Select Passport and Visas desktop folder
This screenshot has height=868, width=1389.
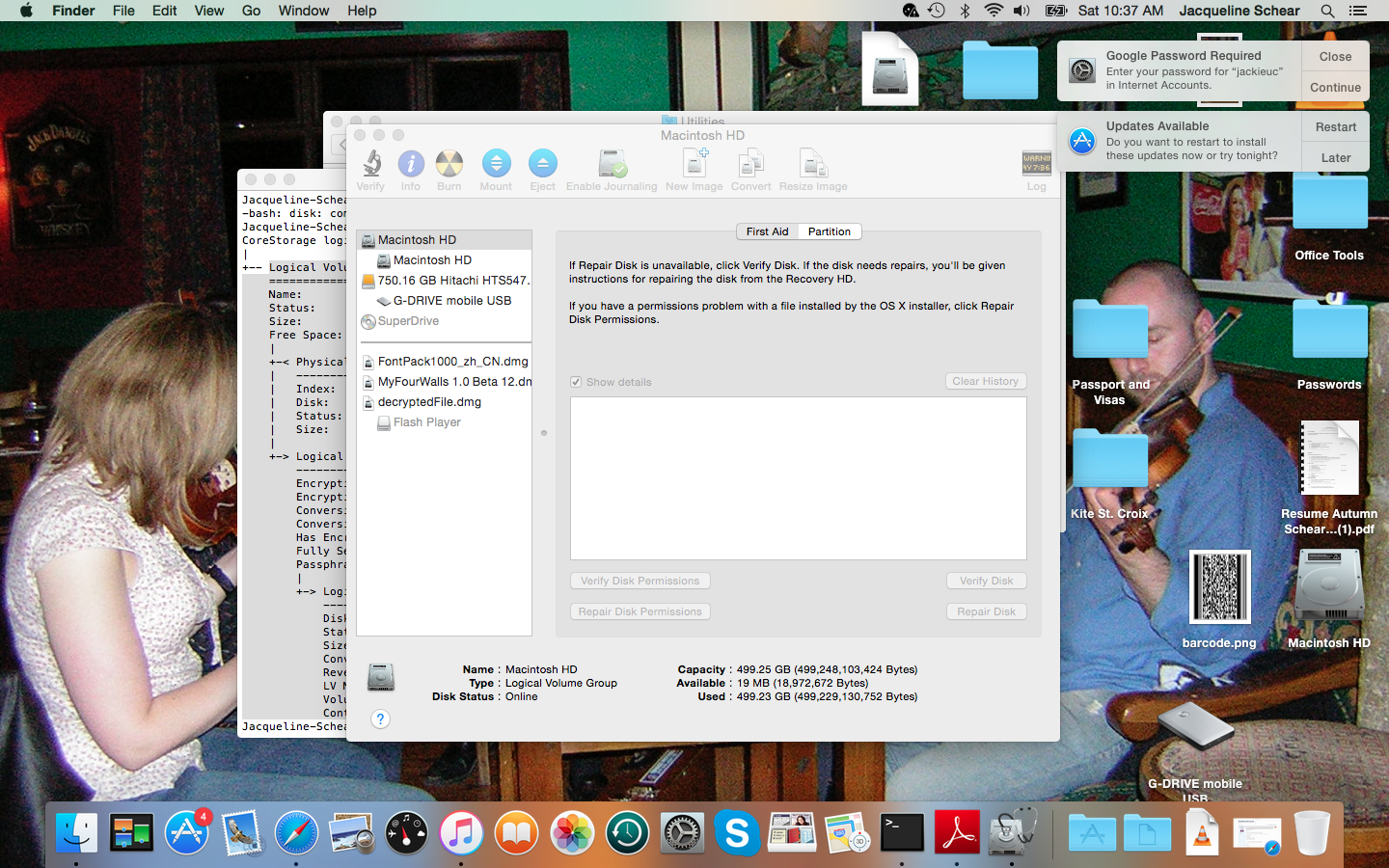1110,351
